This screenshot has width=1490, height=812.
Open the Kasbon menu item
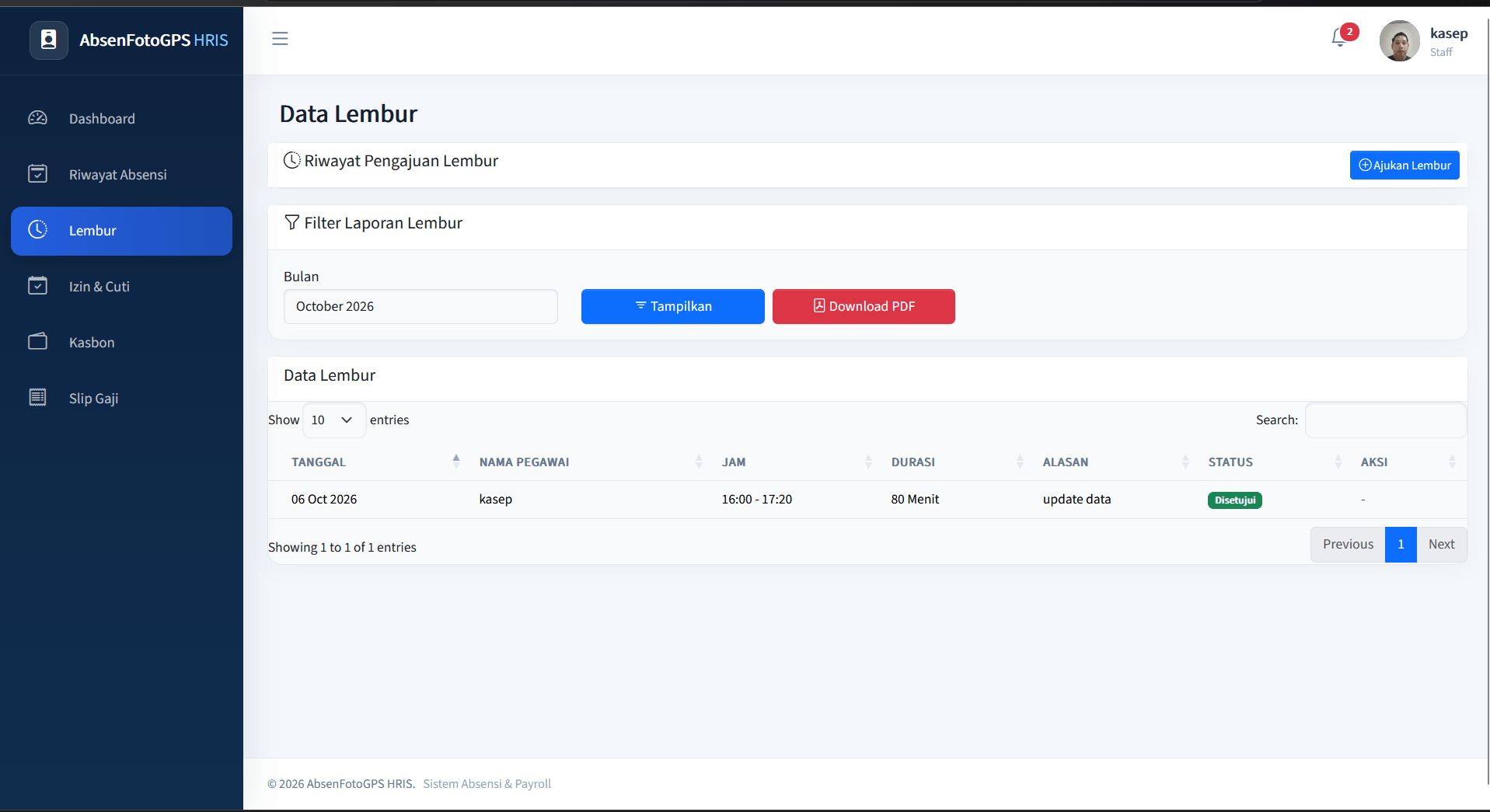(x=121, y=343)
